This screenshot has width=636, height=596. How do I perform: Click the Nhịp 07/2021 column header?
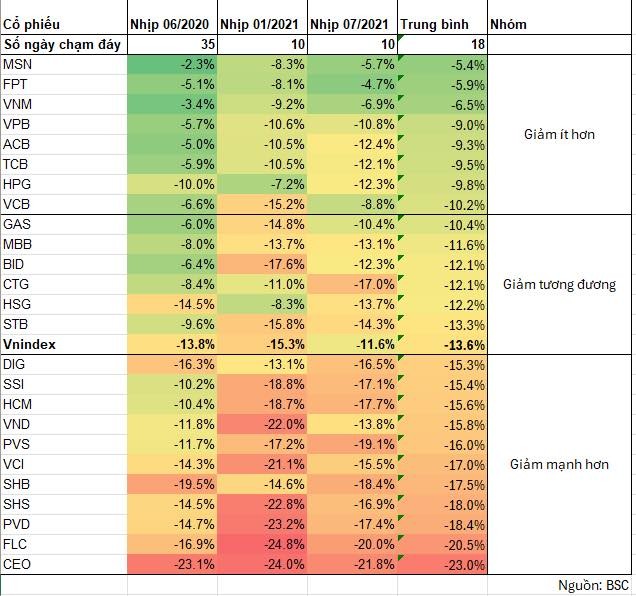click(x=352, y=22)
